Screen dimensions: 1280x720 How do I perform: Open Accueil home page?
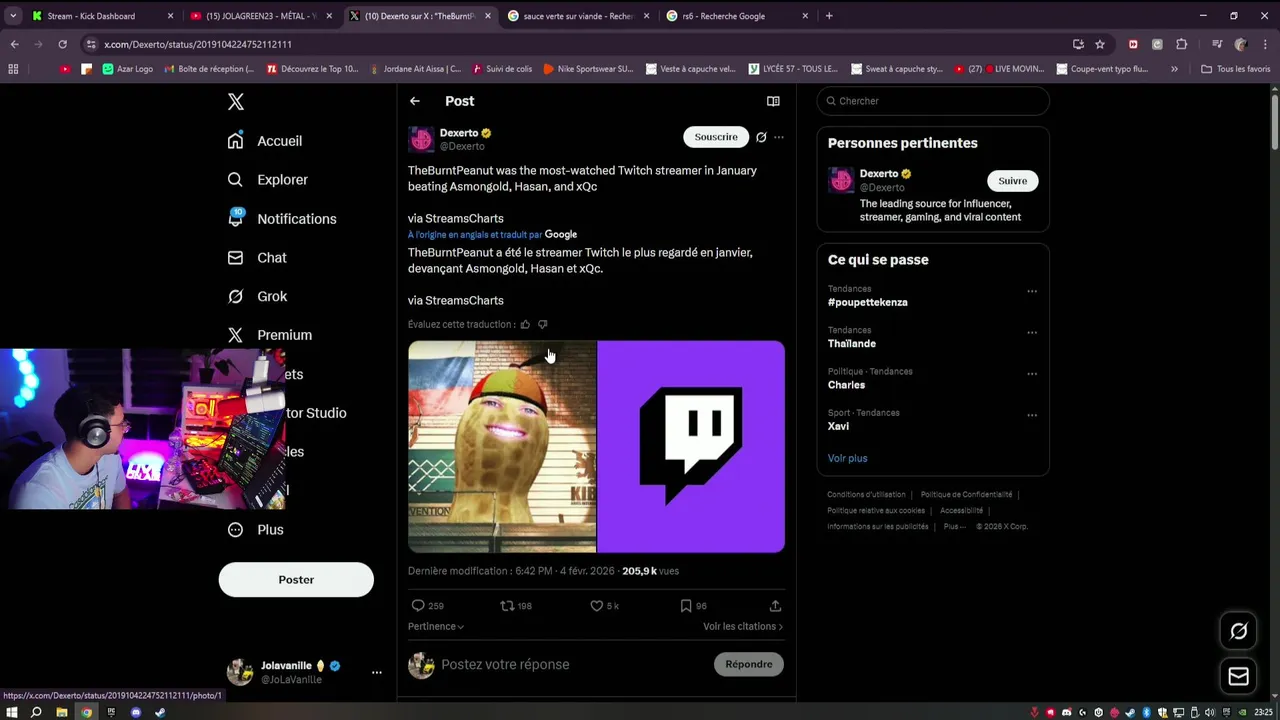pyautogui.click(x=265, y=141)
